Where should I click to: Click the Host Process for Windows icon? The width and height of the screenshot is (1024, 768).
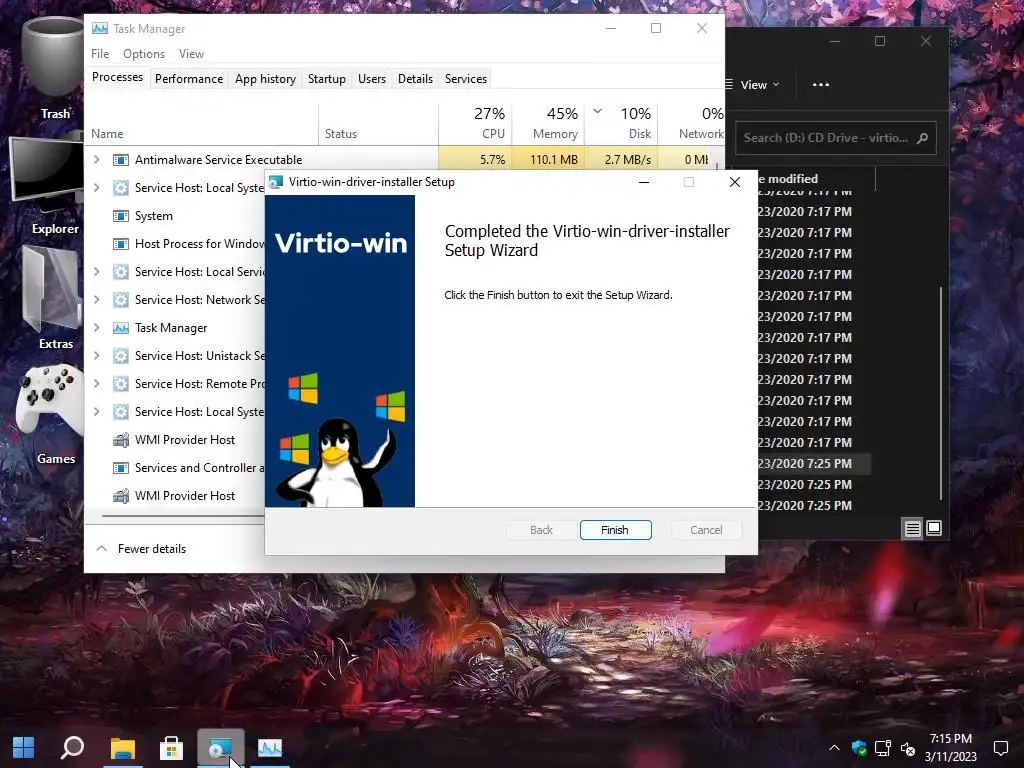click(120, 244)
